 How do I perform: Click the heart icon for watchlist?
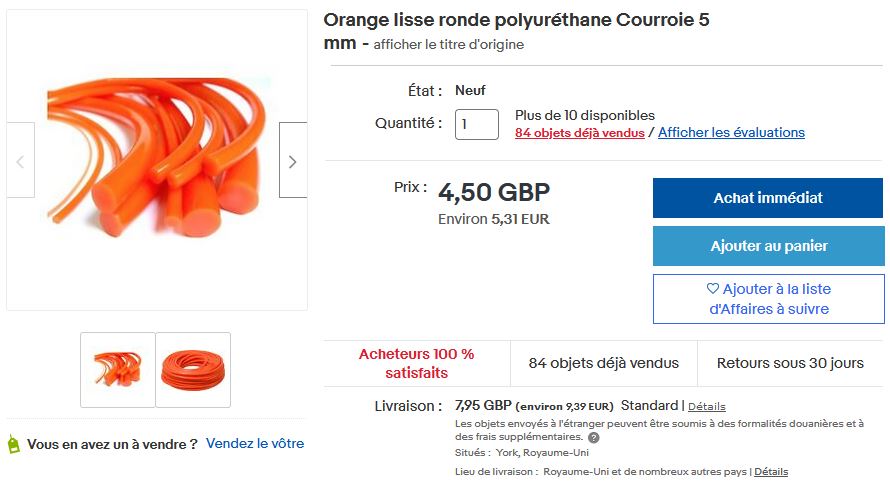point(712,288)
